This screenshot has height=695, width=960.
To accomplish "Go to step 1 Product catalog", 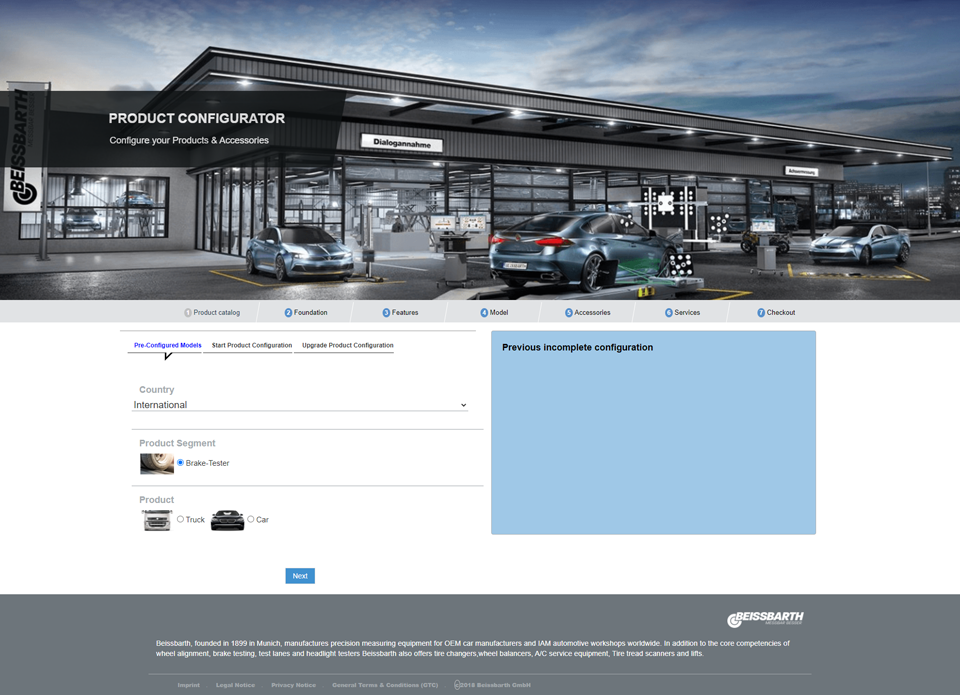I will pos(212,312).
